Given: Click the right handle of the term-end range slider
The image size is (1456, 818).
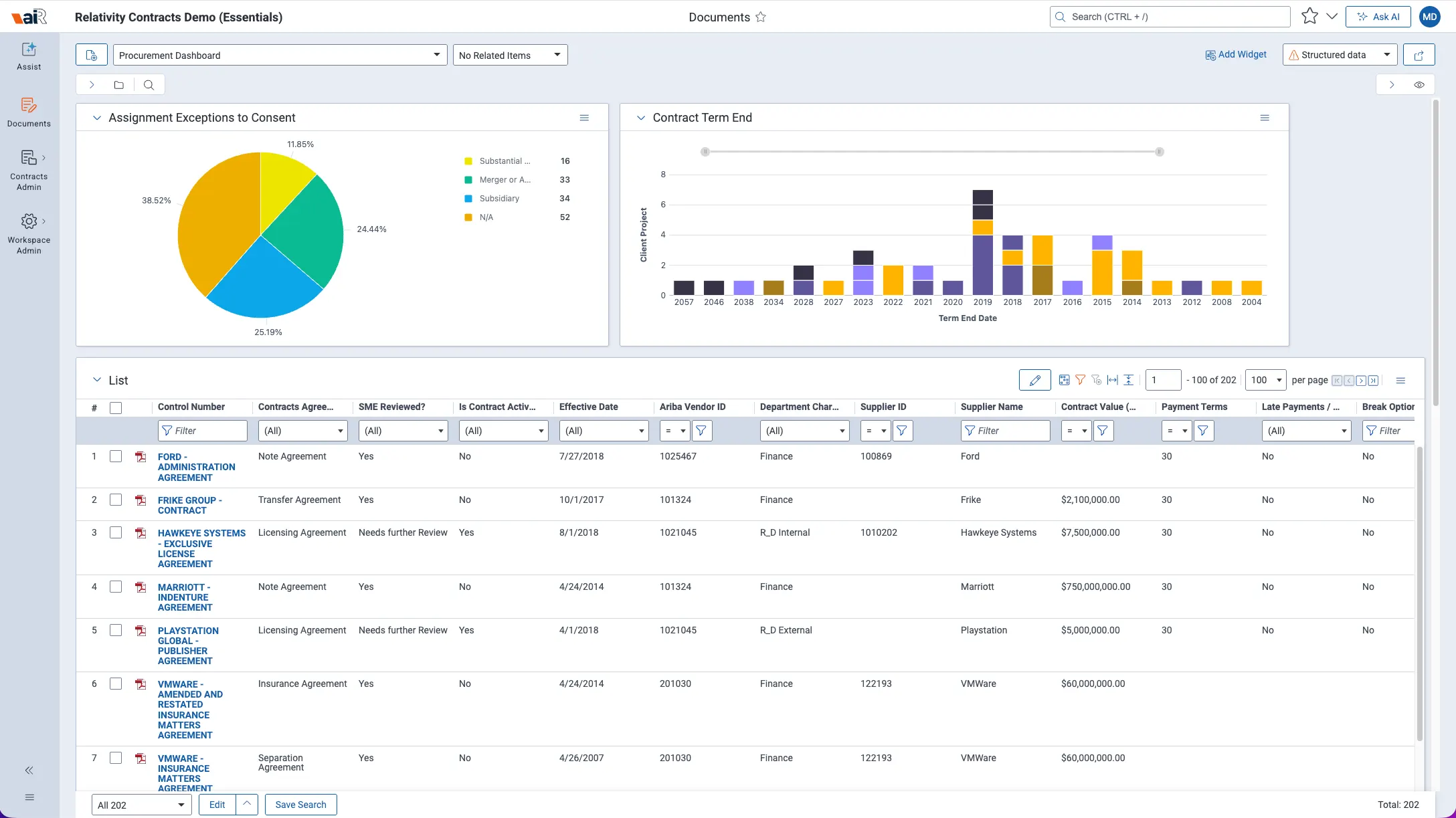Looking at the screenshot, I should click(1160, 152).
